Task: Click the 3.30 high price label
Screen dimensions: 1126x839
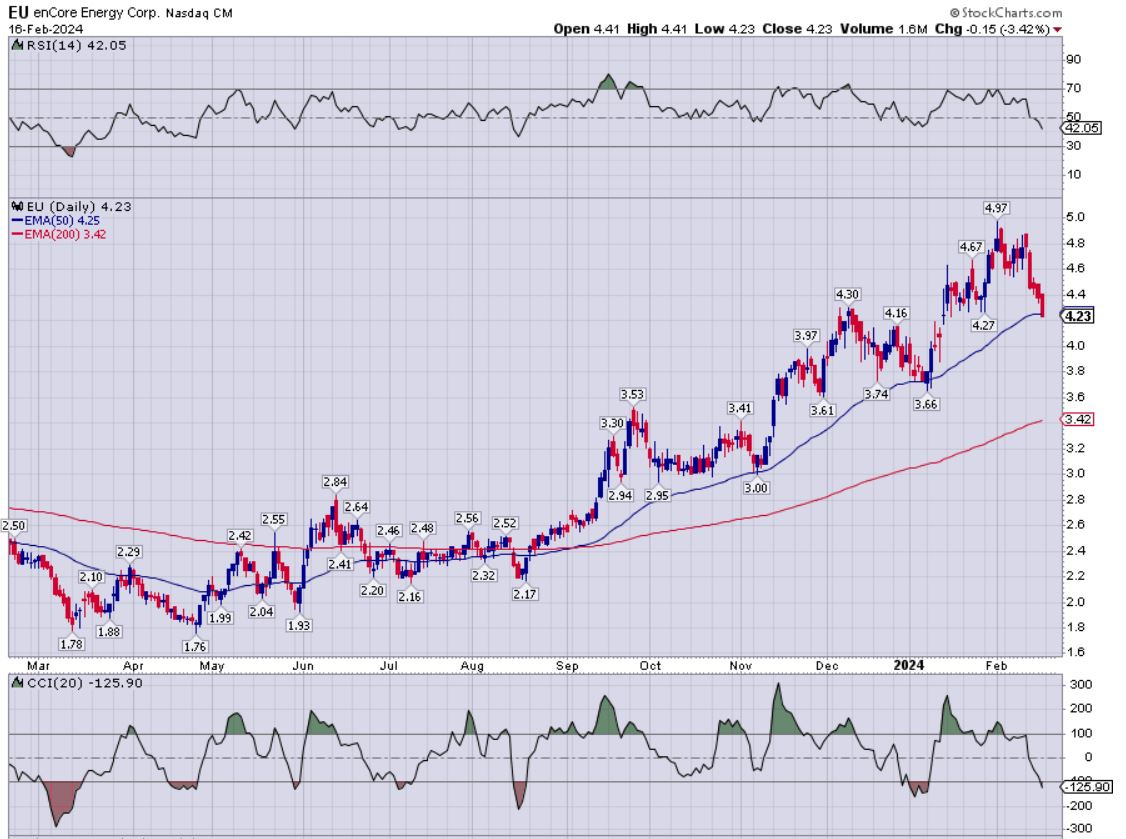Action: (x=612, y=423)
